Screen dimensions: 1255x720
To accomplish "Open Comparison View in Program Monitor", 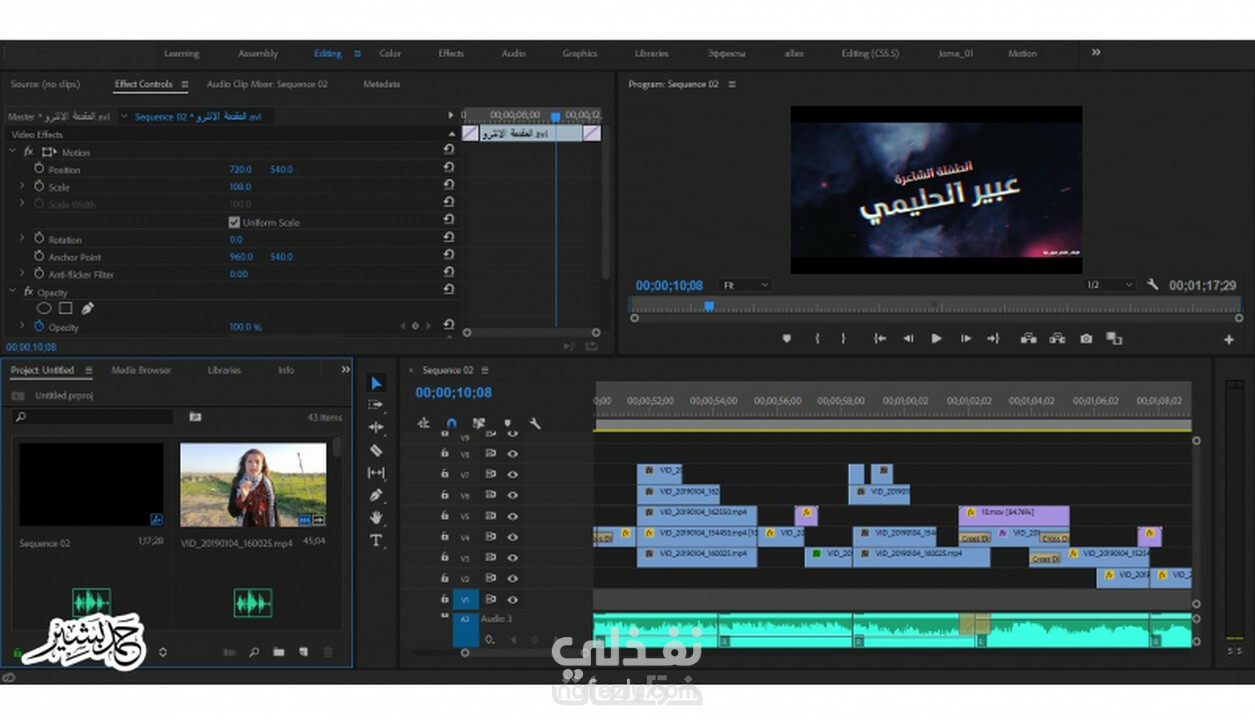I will (1114, 339).
